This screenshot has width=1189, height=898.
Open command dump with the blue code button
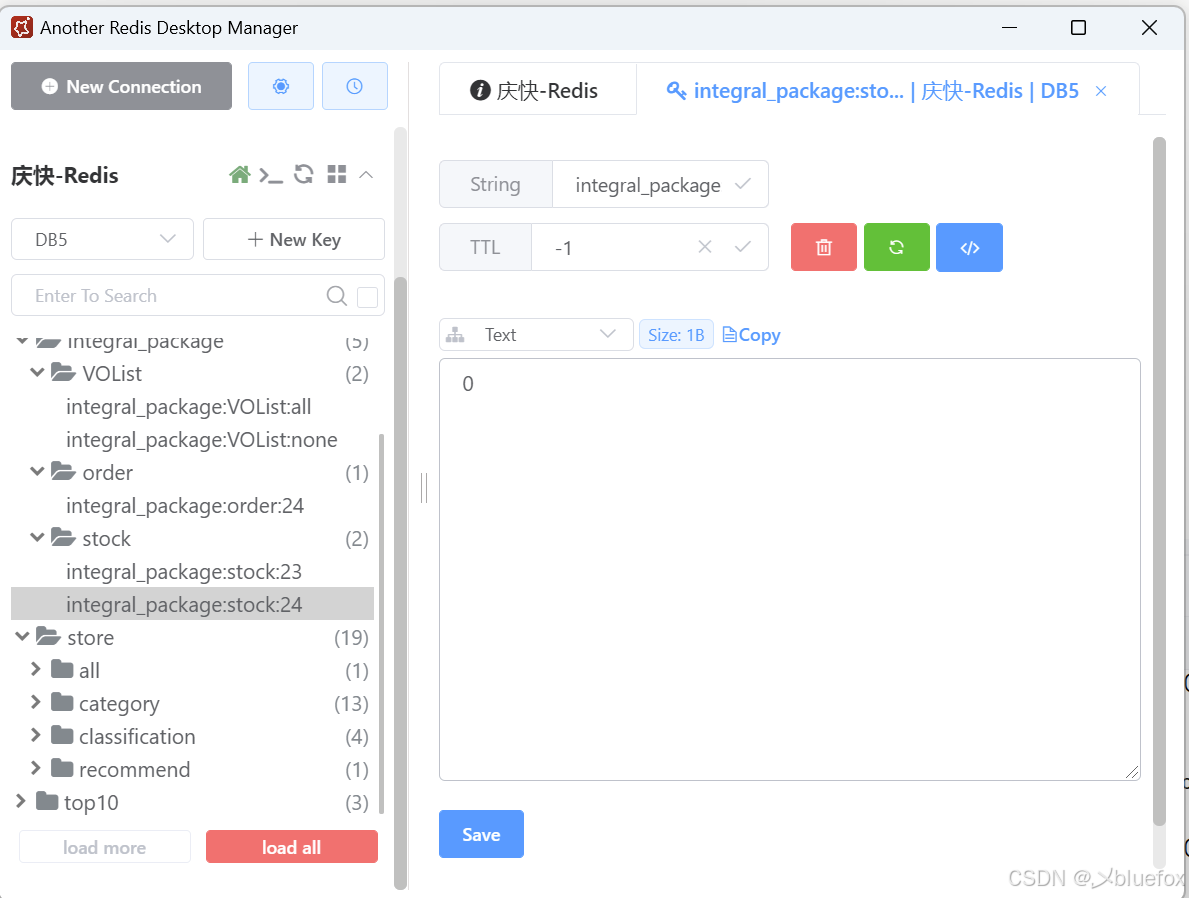(969, 247)
